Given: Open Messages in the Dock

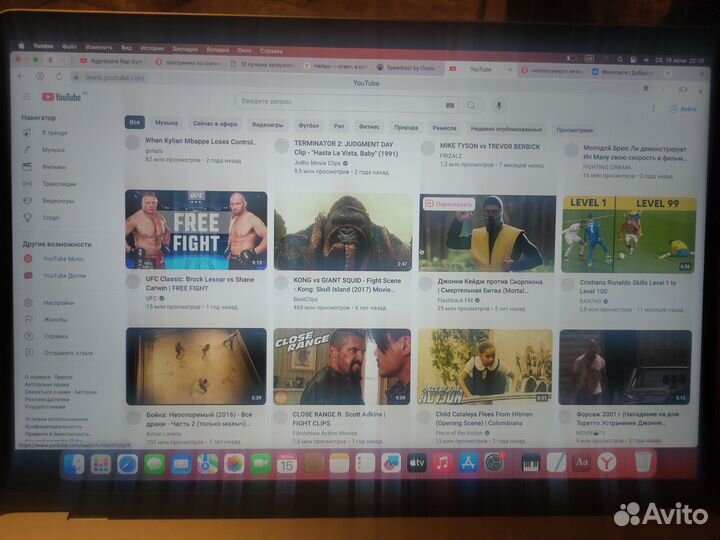Looking at the screenshot, I should tap(154, 464).
